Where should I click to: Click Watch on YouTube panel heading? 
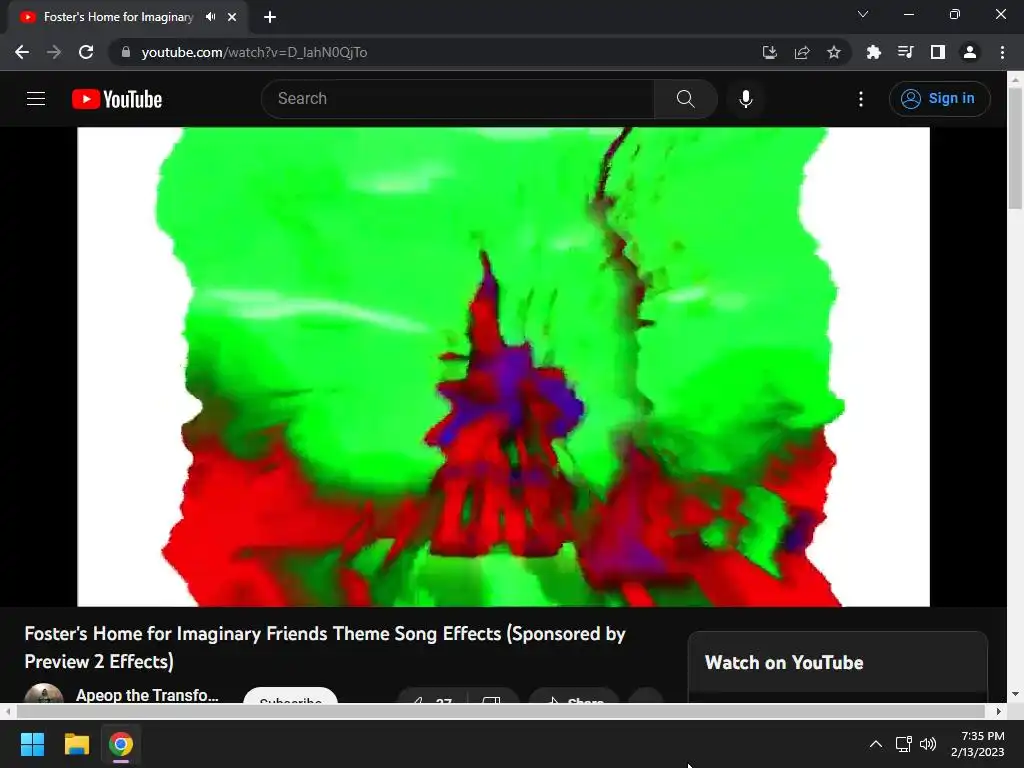pos(784,662)
